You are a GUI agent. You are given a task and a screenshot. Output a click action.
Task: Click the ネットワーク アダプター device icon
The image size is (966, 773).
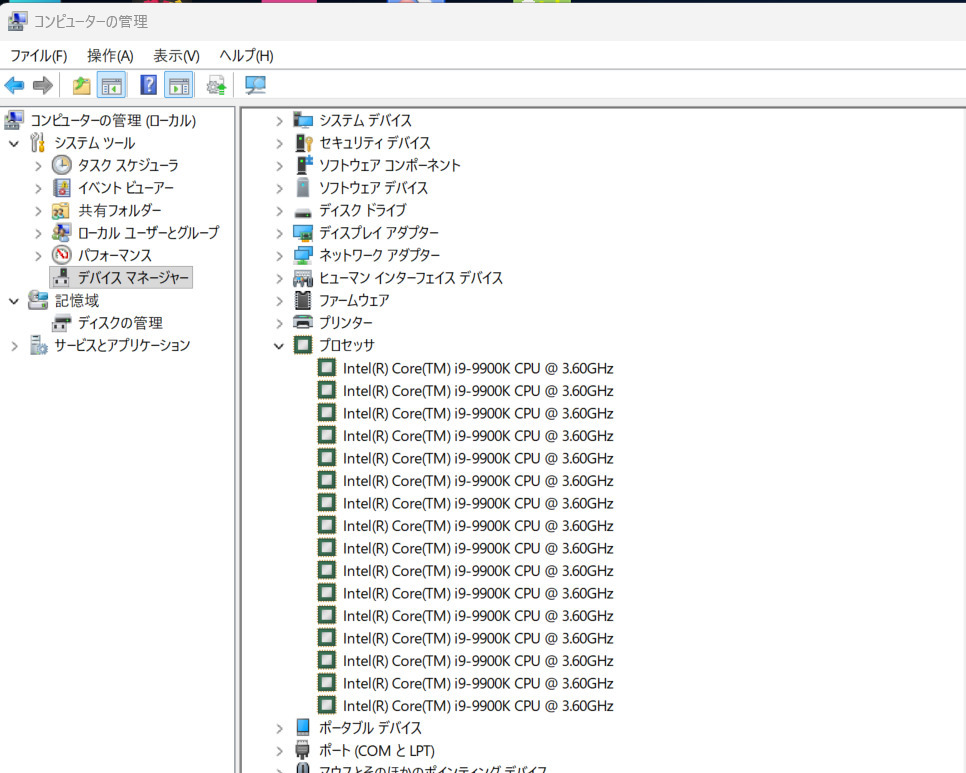point(303,256)
